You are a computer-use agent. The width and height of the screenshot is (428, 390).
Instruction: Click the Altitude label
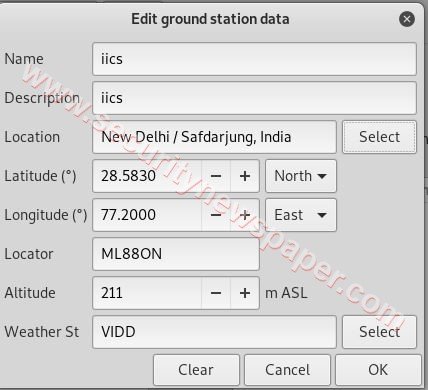pyautogui.click(x=30, y=293)
